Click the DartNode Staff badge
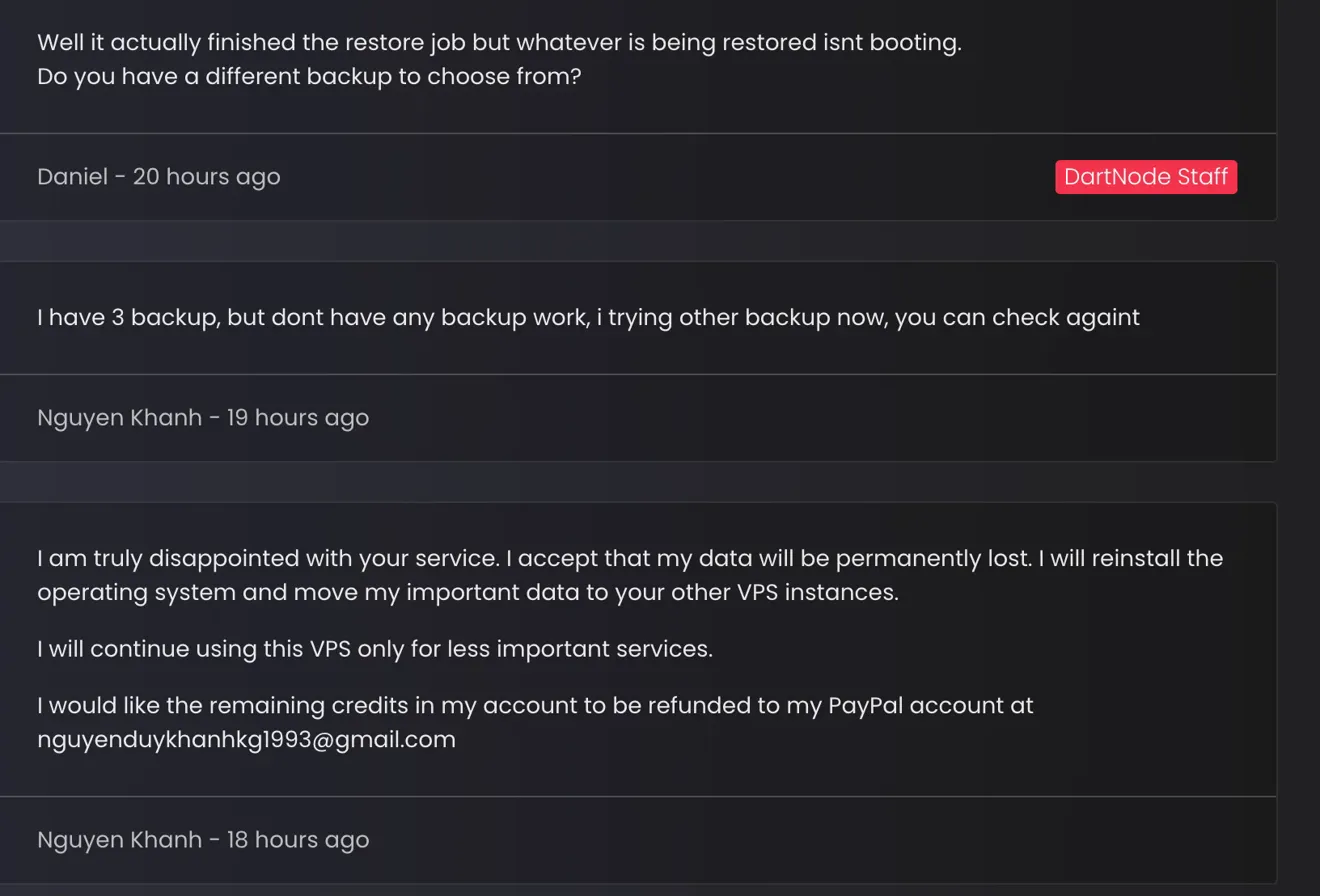Viewport: 1320px width, 896px height. pyautogui.click(x=1146, y=177)
